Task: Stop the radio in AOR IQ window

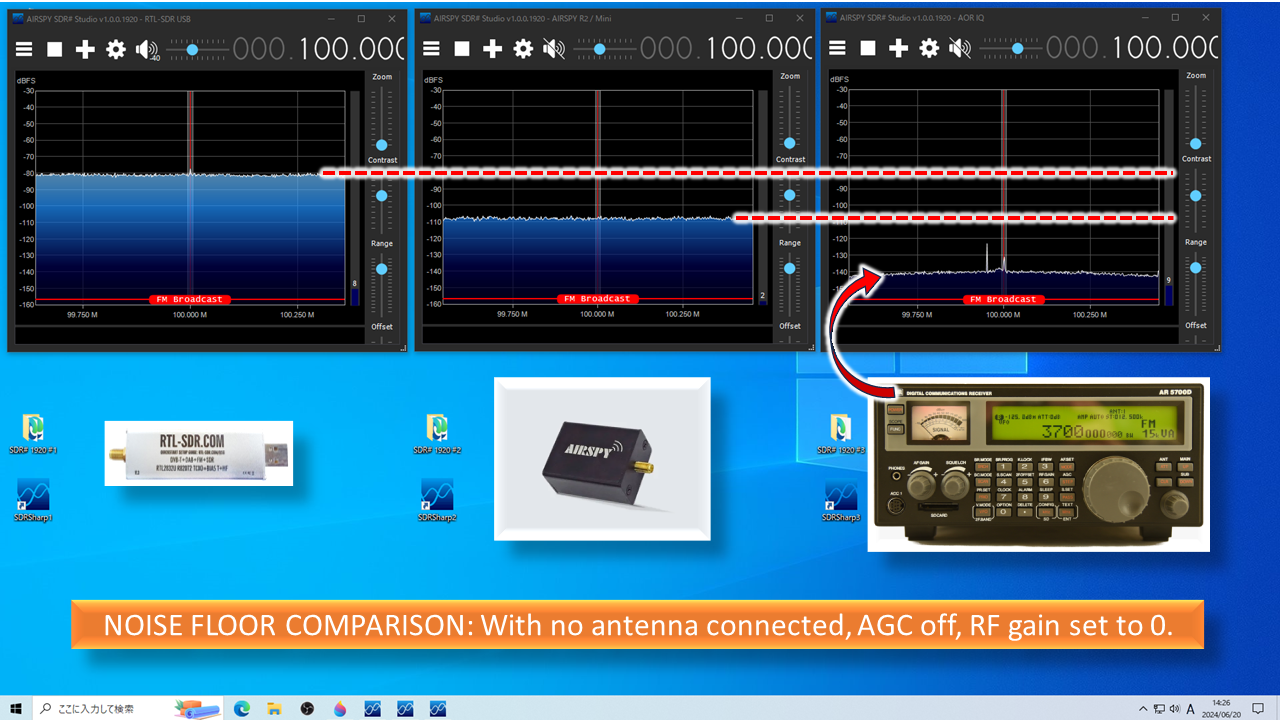Action: [x=868, y=48]
